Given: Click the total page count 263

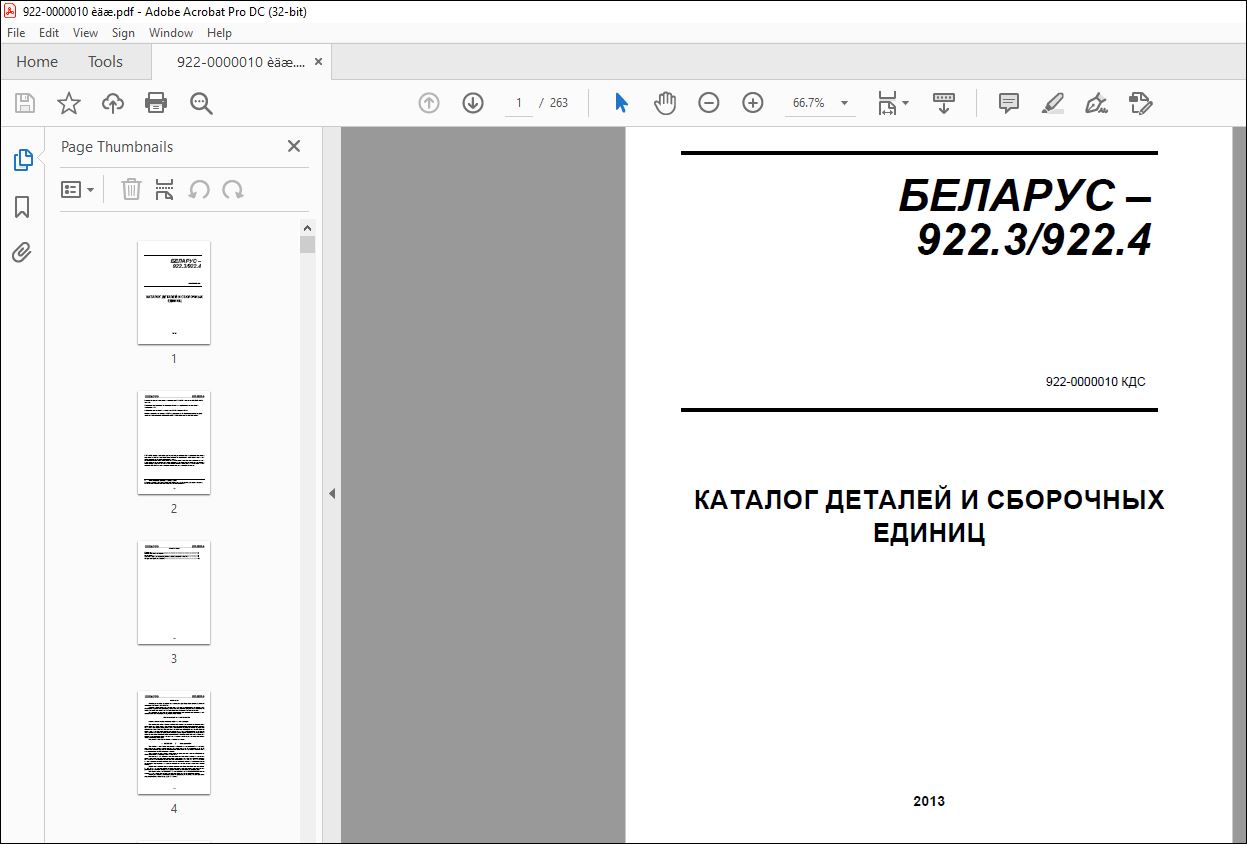Looking at the screenshot, I should pyautogui.click(x=559, y=103).
